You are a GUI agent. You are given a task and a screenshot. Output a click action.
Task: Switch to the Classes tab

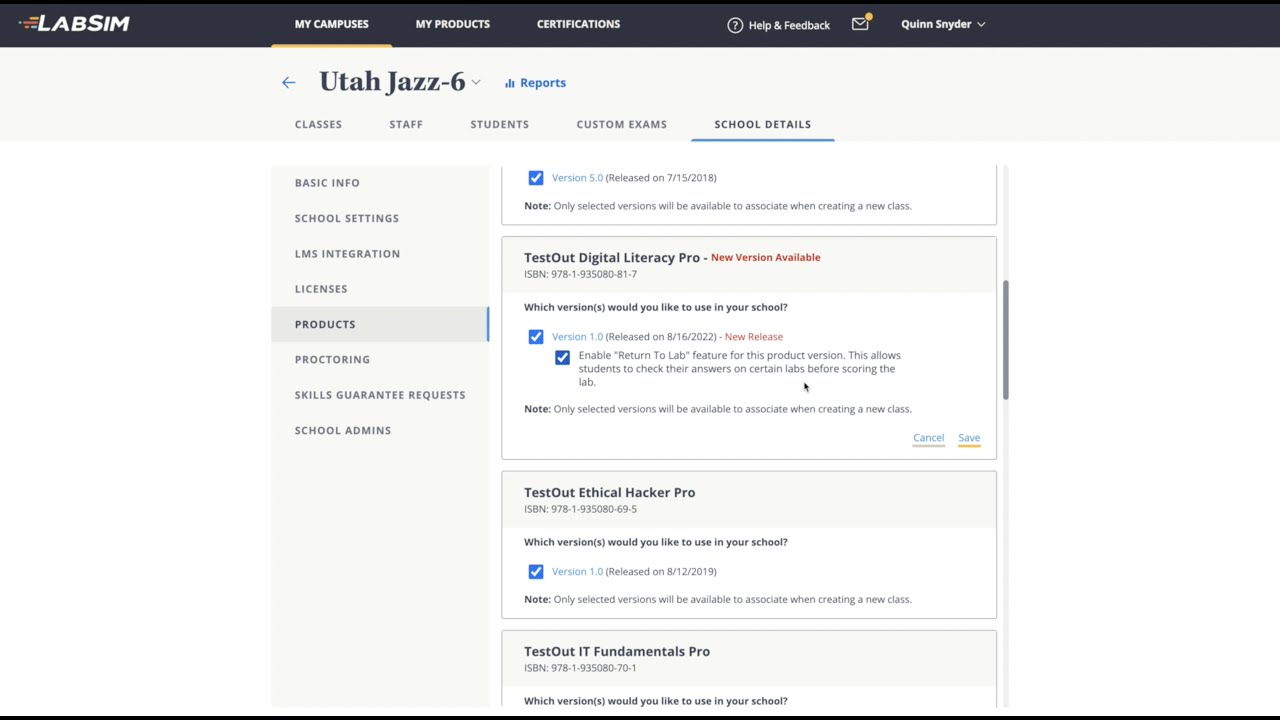pyautogui.click(x=318, y=124)
